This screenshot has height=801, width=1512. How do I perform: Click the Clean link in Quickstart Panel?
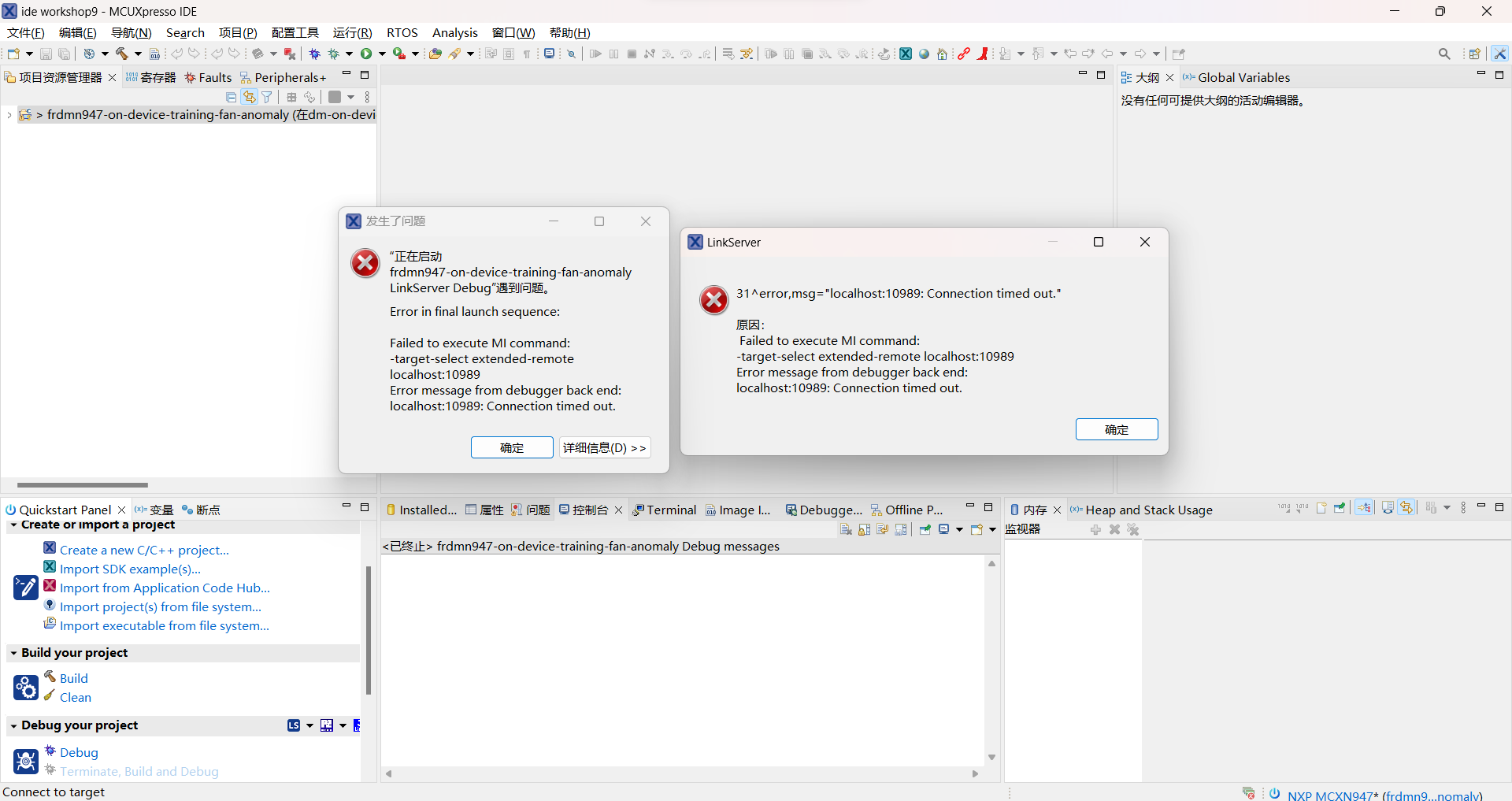[x=76, y=697]
